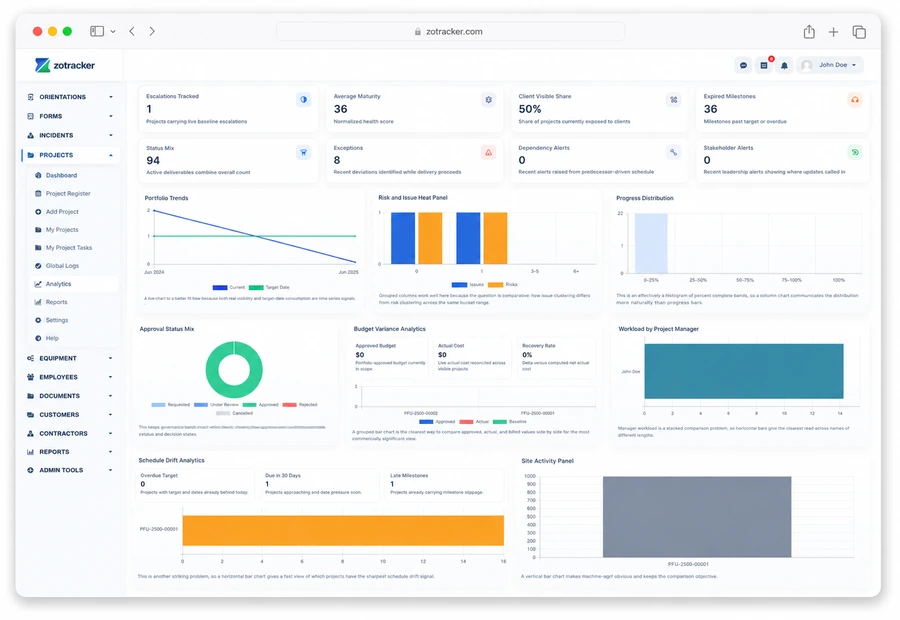The width and height of the screenshot is (900, 620).
Task: Go forward with Safari forward arrow
Action: click(152, 31)
